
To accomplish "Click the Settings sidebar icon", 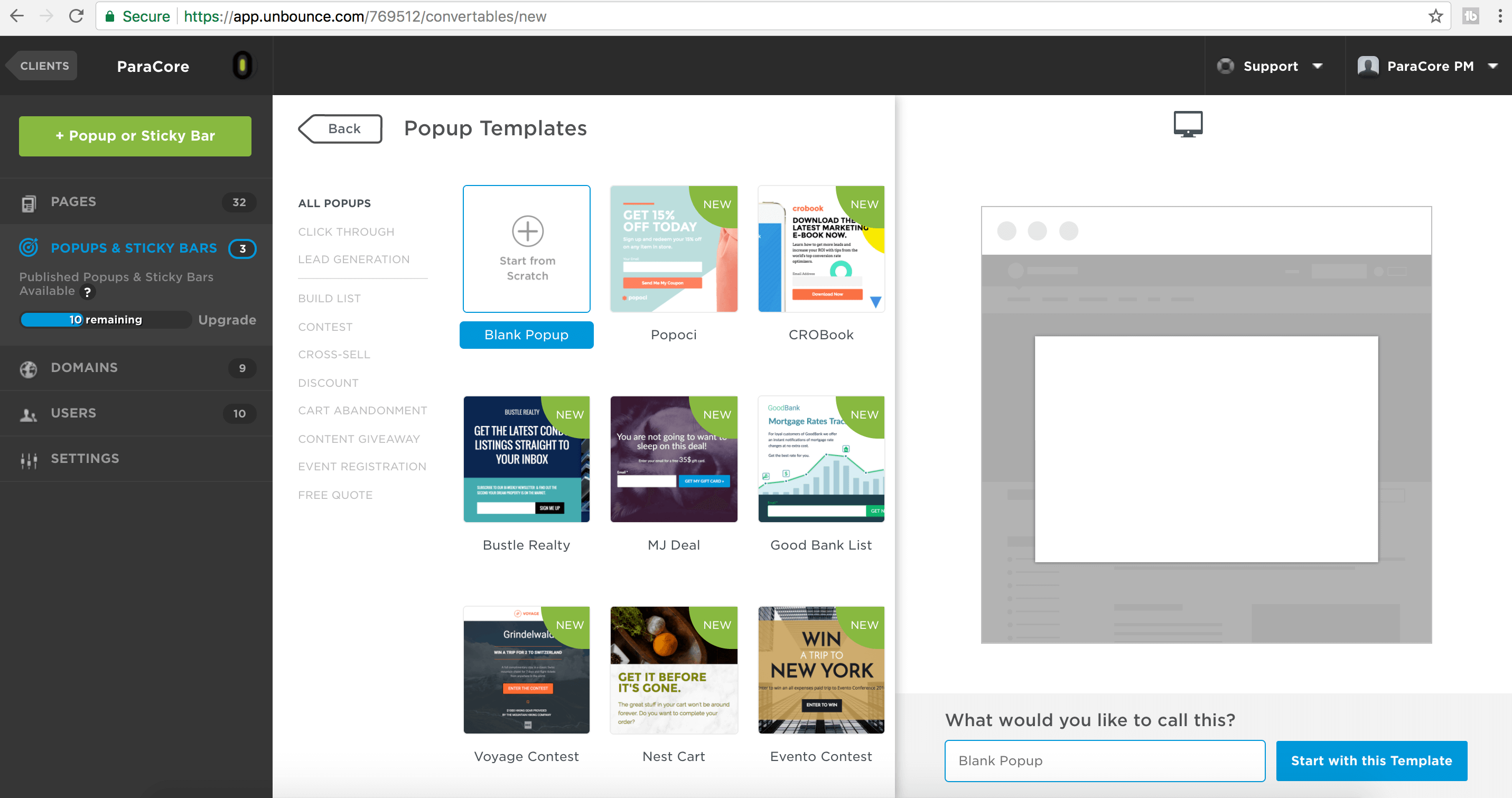I will (29, 459).
